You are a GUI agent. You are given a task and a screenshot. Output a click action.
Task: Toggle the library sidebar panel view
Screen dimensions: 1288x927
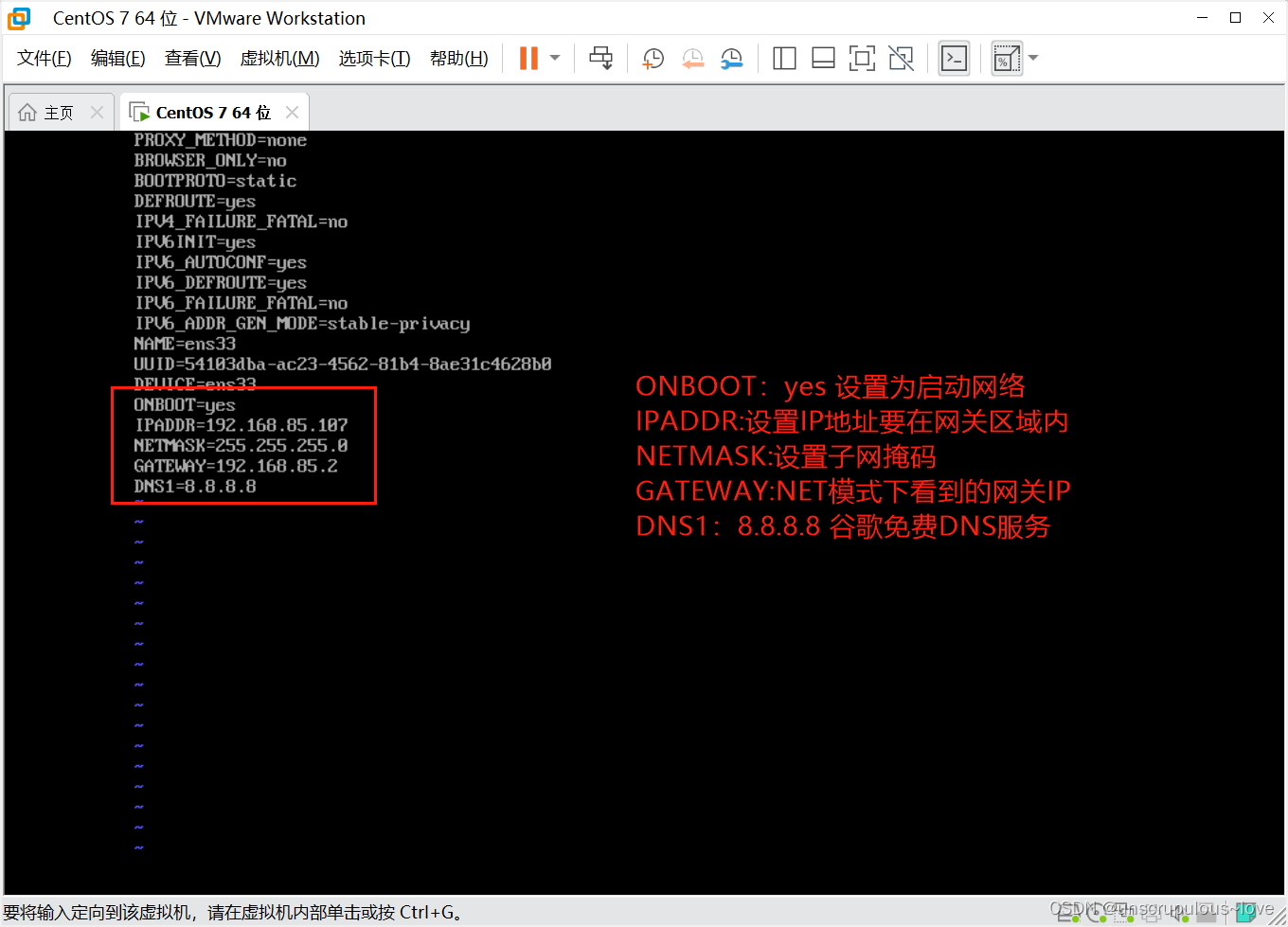(784, 59)
